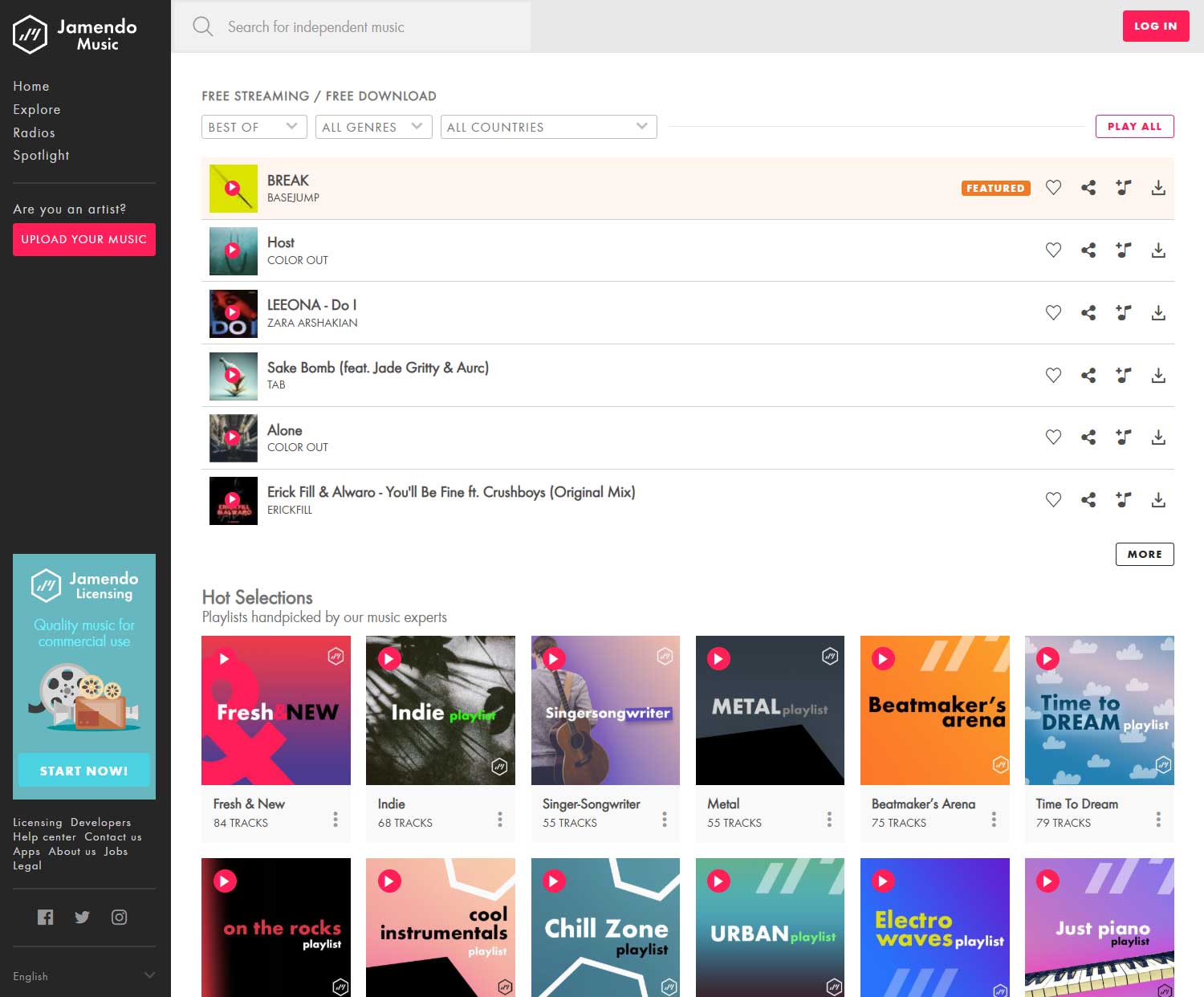Add Alone to a playlist
Image resolution: width=1204 pixels, height=997 pixels.
click(x=1124, y=437)
